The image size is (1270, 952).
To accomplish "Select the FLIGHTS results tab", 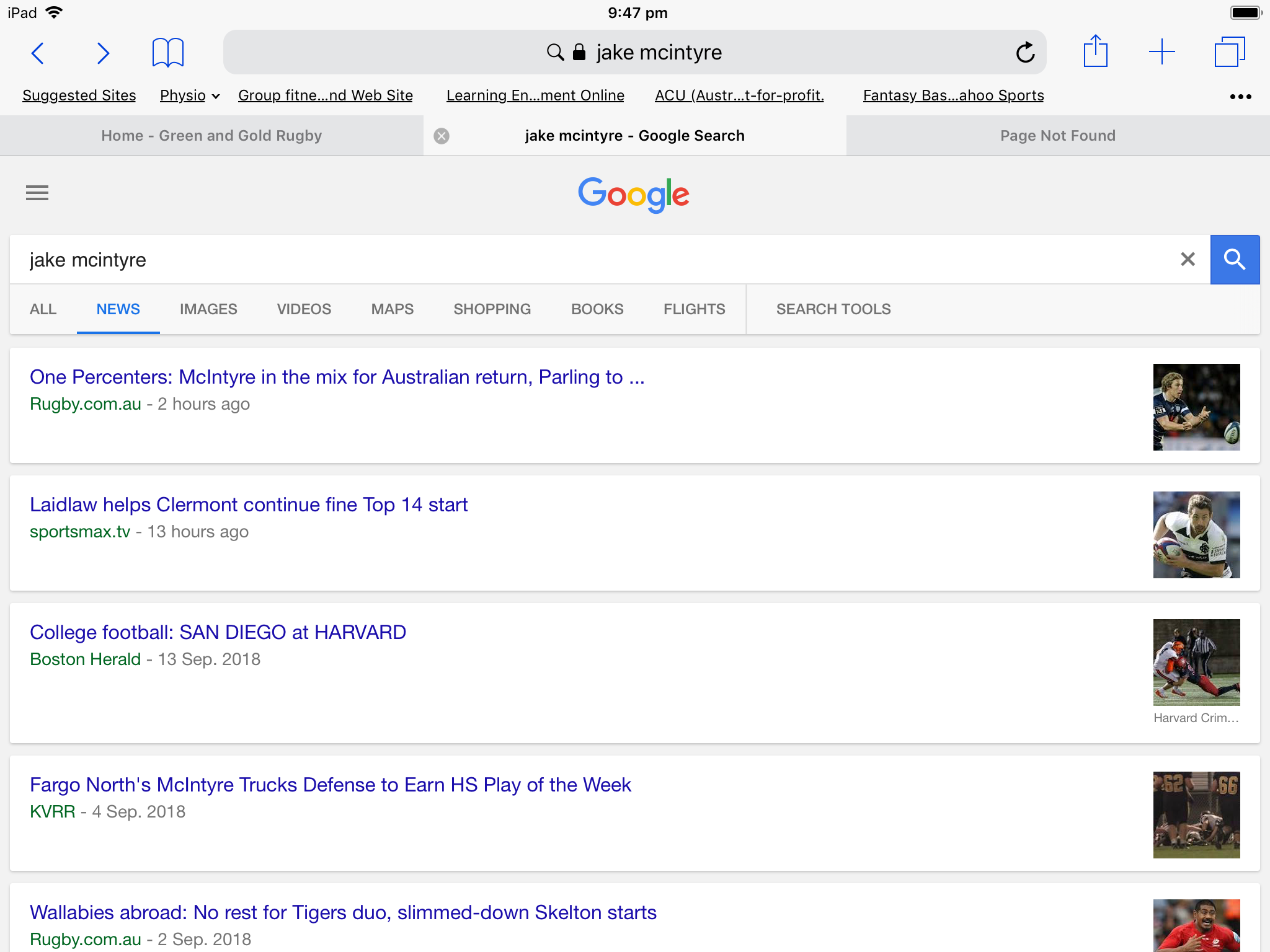I will 694,309.
